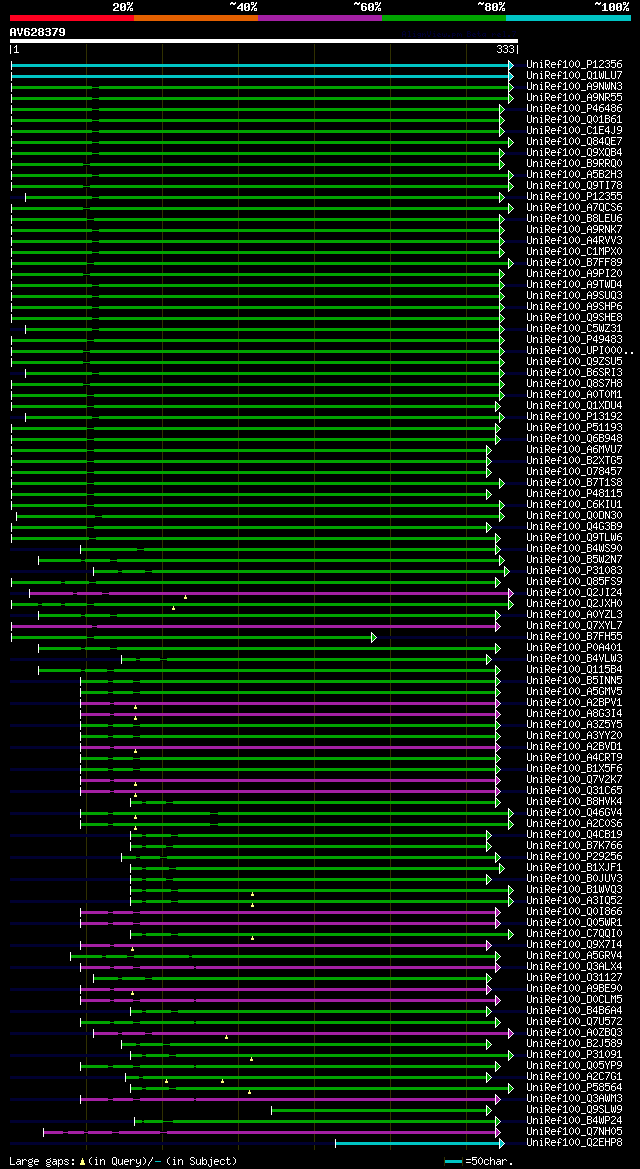Select the UniRef100_P49483 label
The height and width of the screenshot is (1169, 640).
[x=574, y=340]
